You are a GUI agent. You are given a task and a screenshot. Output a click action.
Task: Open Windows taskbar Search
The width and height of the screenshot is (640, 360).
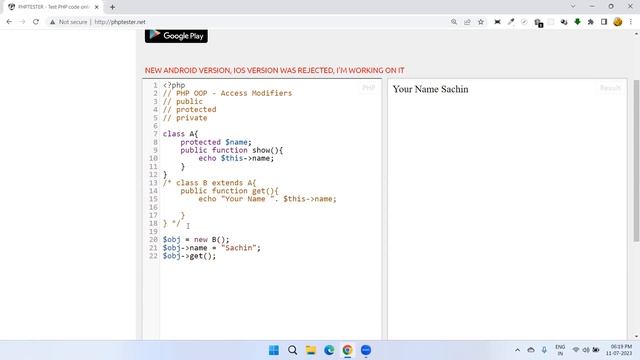coord(292,350)
